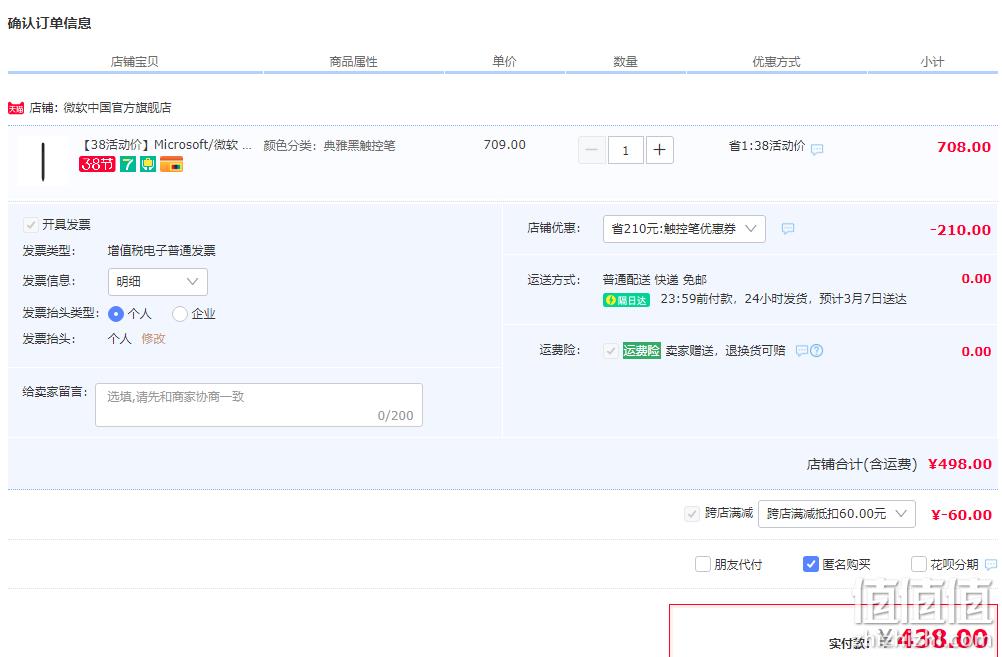Click the question mark help icon for 运费险
1002x657 pixels.
816,350
